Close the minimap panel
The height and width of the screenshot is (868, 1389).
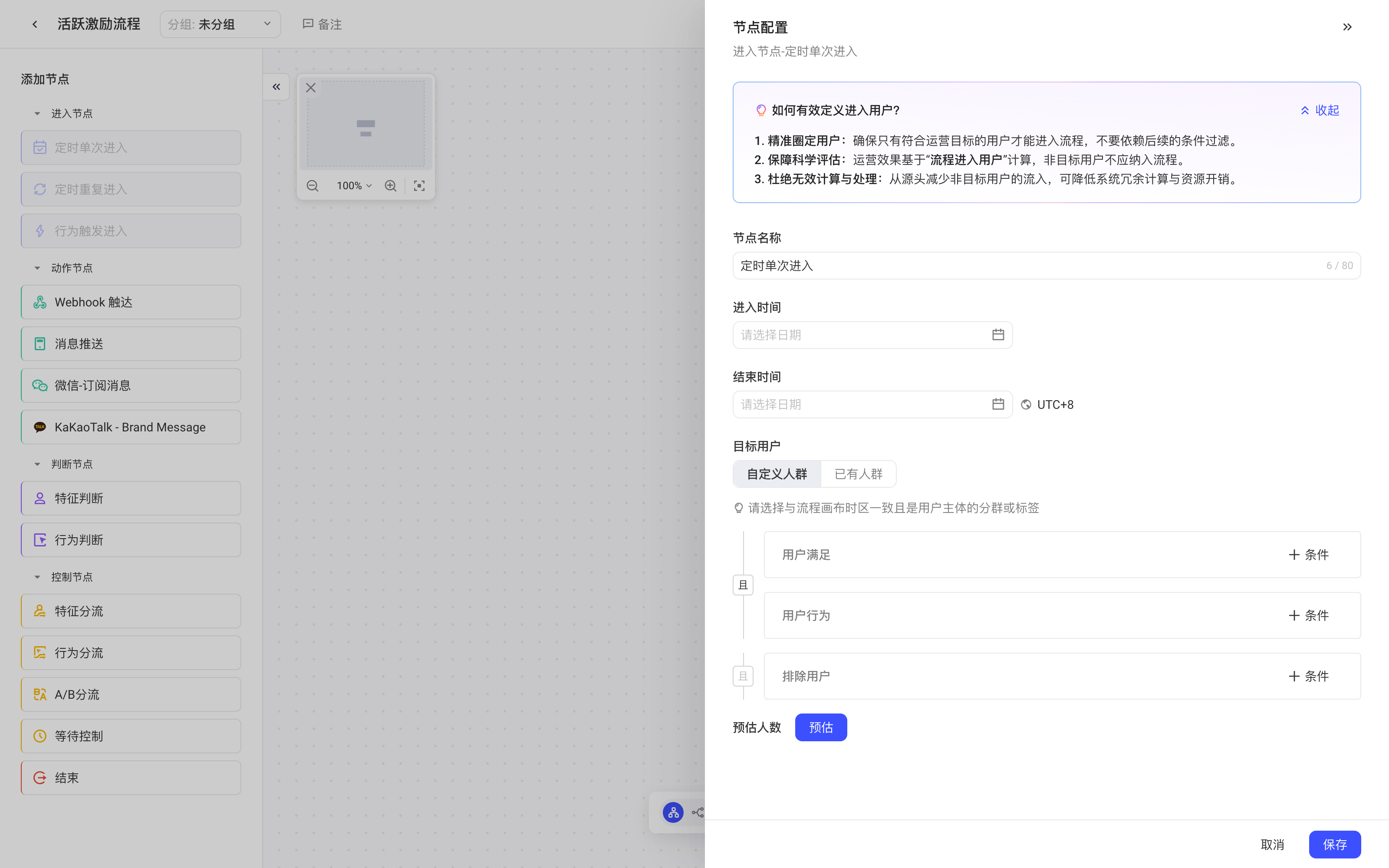pos(310,88)
